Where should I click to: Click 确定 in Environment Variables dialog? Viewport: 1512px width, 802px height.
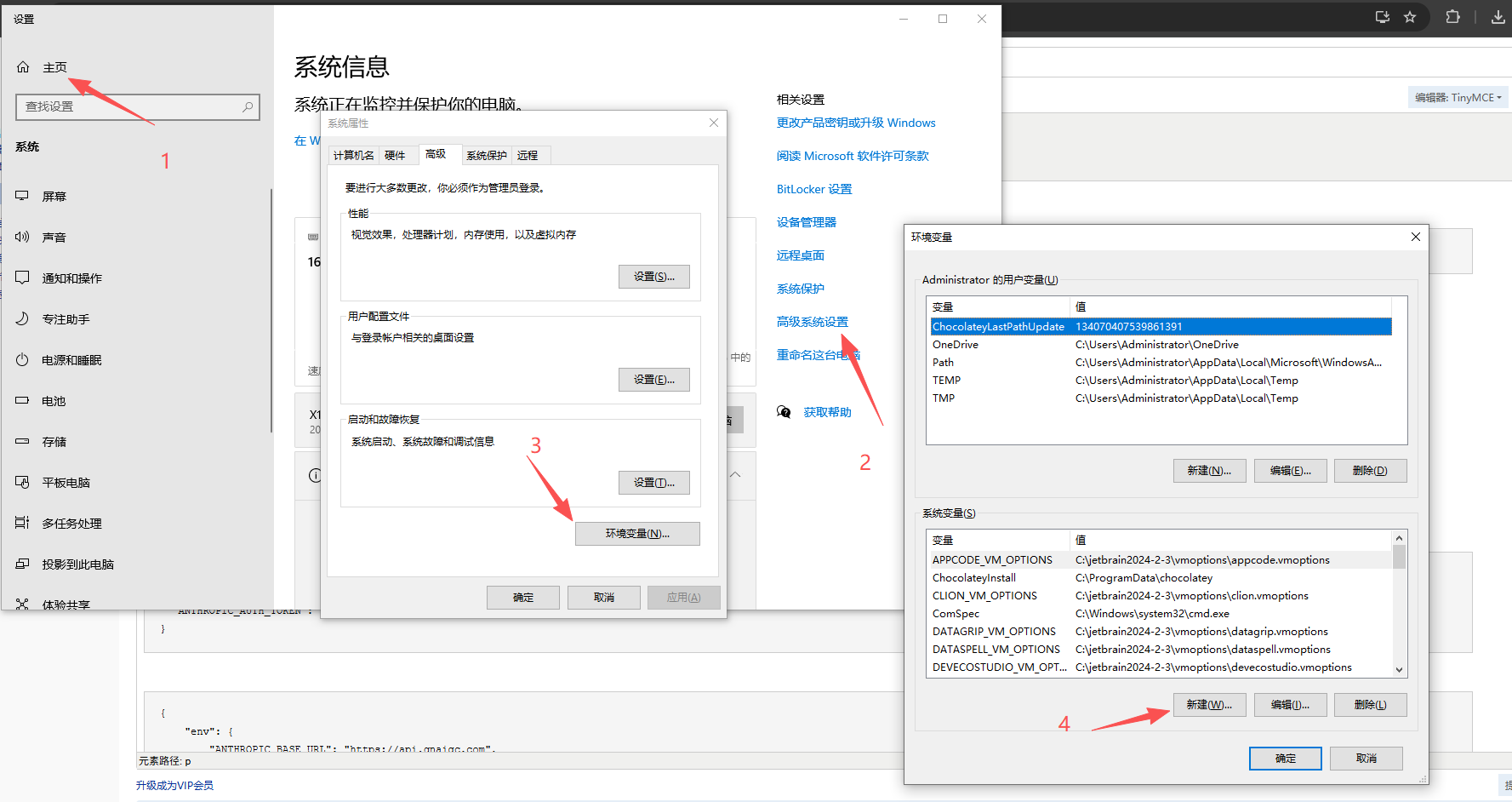pos(1285,759)
